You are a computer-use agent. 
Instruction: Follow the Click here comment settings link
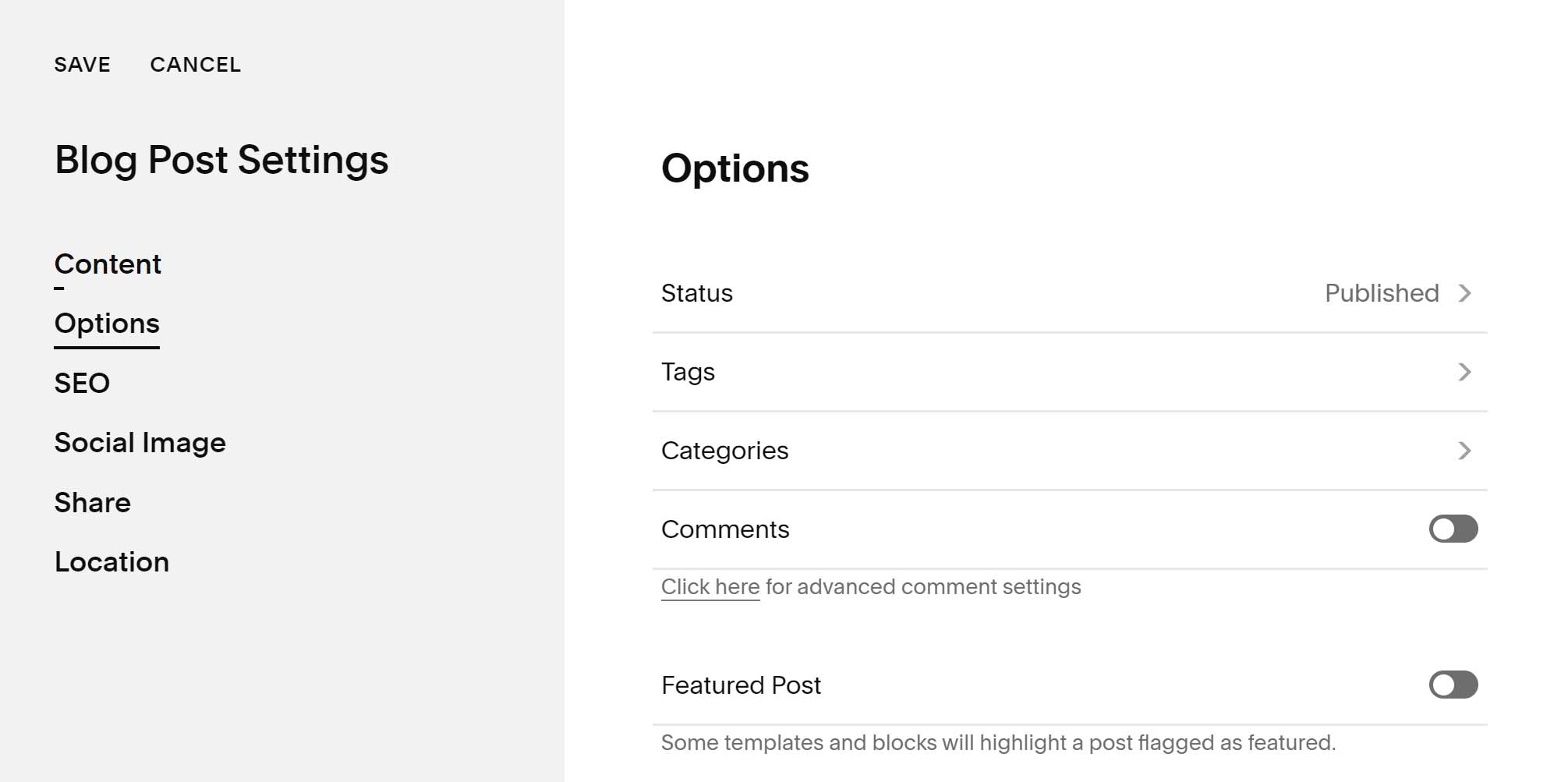tap(710, 586)
